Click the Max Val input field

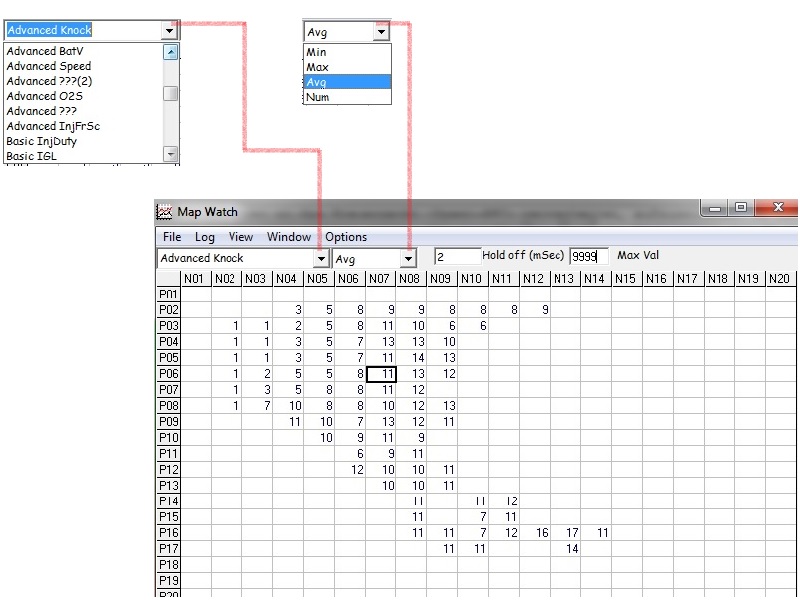tap(588, 257)
